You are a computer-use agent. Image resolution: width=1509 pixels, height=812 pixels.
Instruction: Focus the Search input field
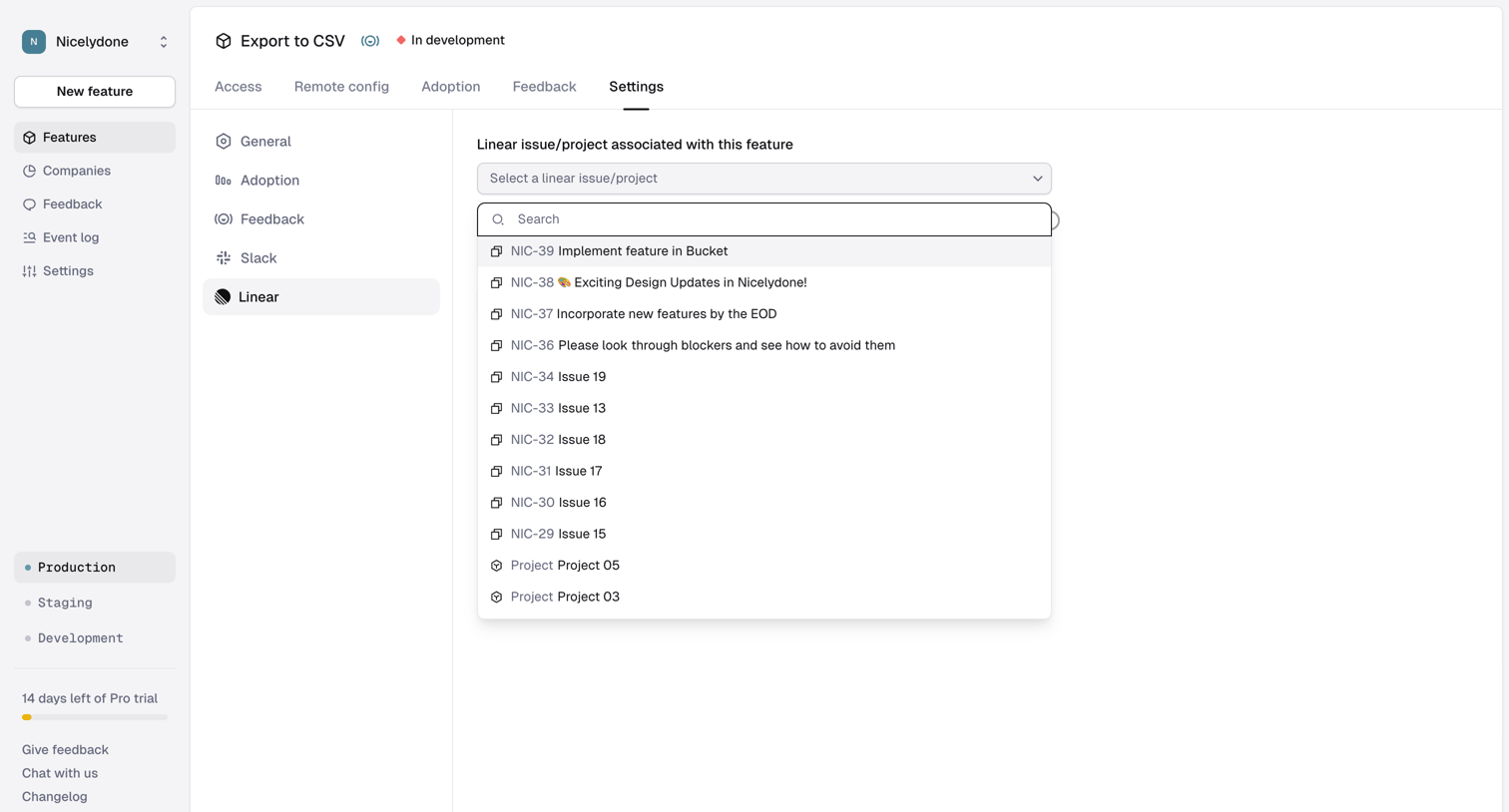764,219
